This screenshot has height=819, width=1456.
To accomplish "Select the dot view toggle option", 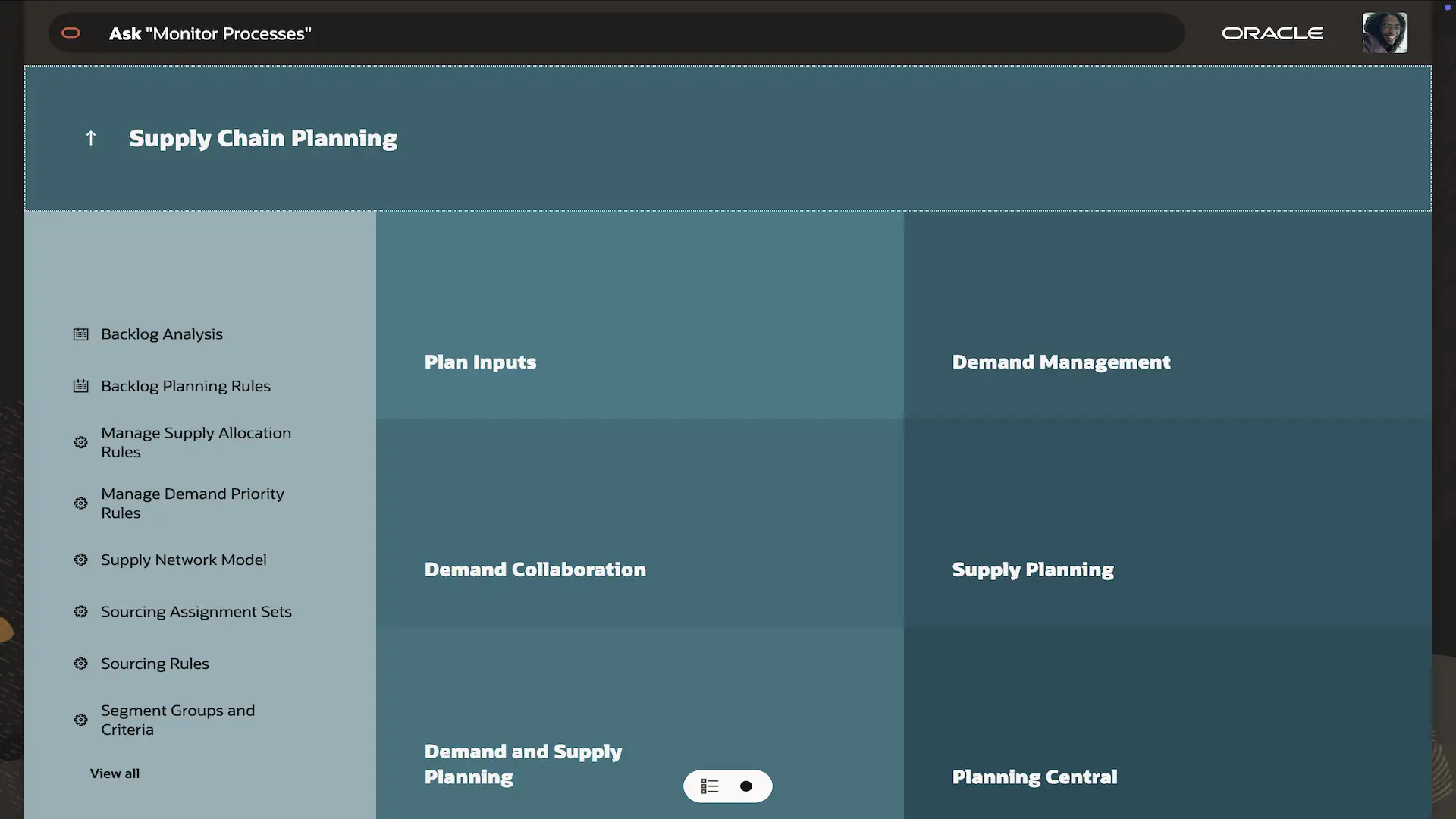I will (x=746, y=786).
